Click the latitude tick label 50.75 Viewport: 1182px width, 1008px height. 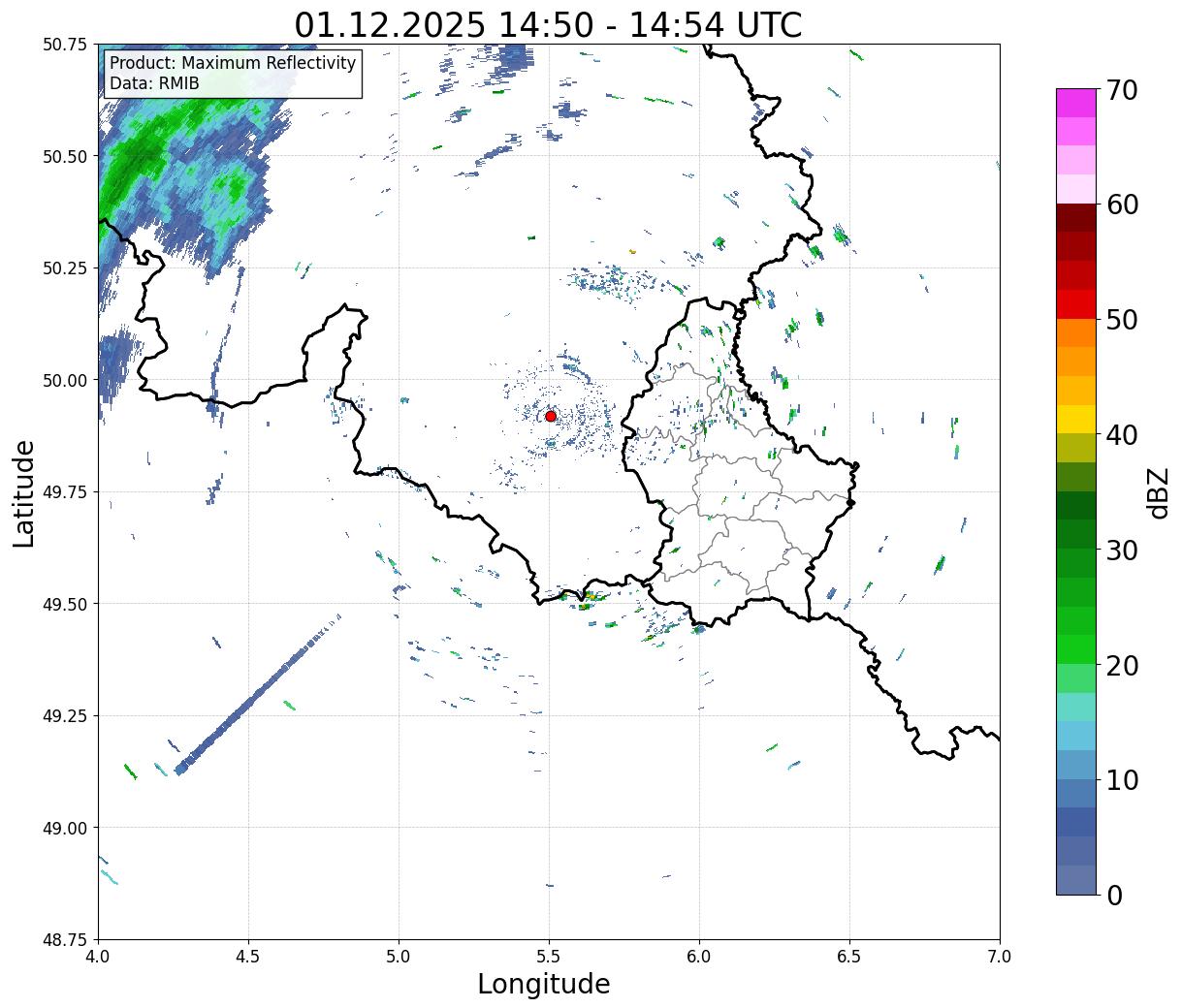coord(65,45)
